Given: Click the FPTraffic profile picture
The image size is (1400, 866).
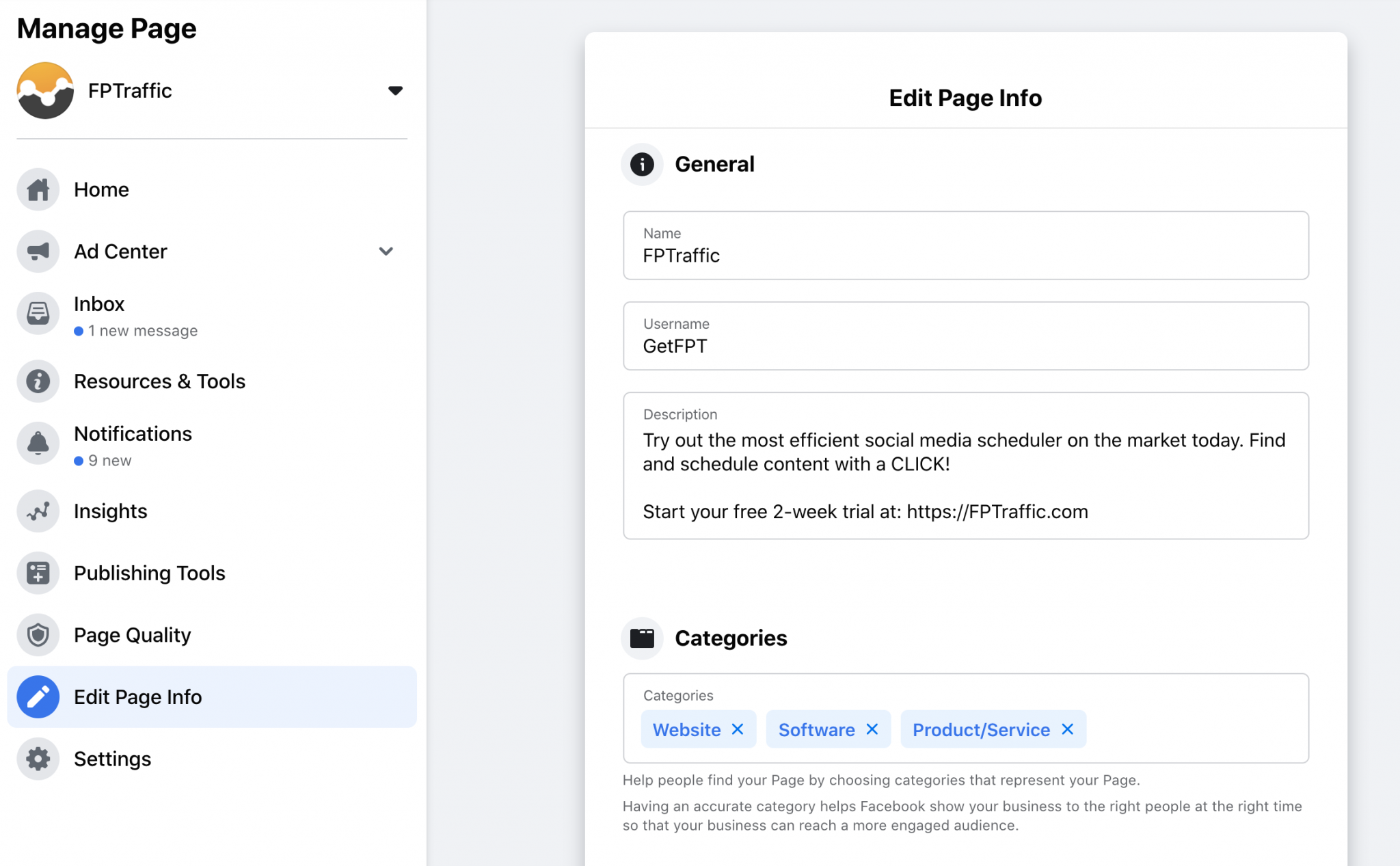Looking at the screenshot, I should (x=44, y=90).
